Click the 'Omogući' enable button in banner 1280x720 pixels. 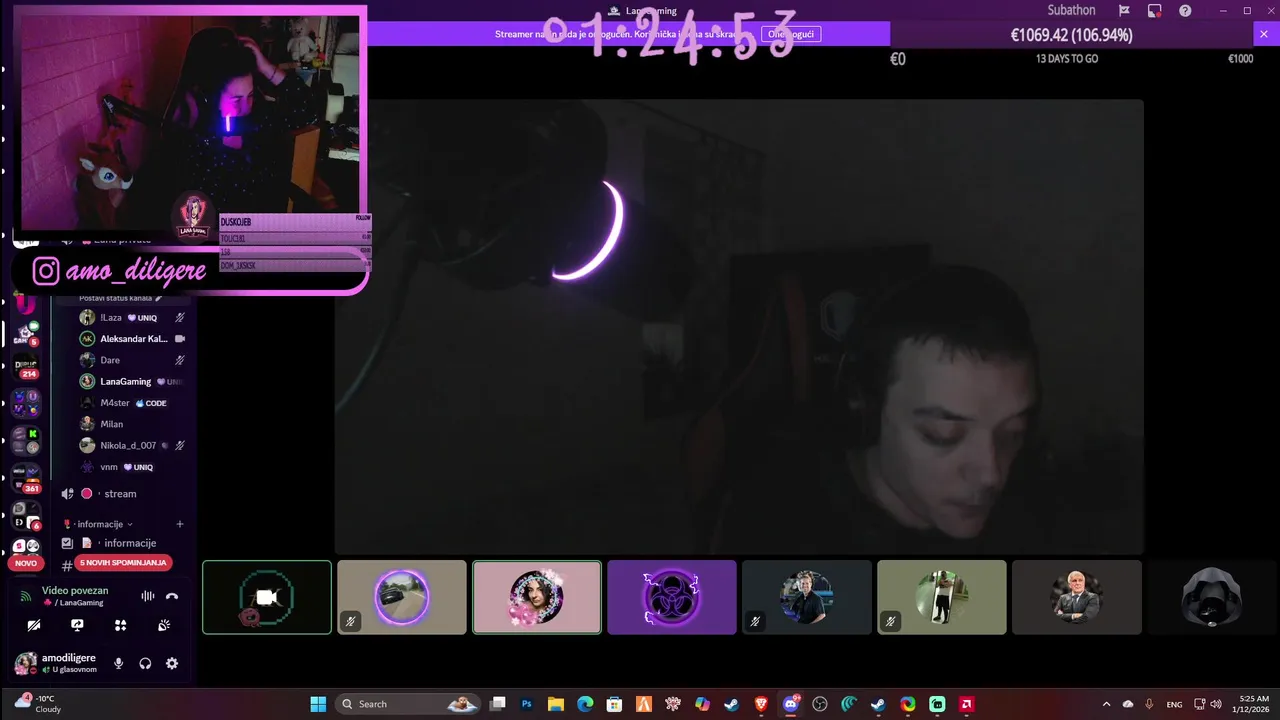791,34
